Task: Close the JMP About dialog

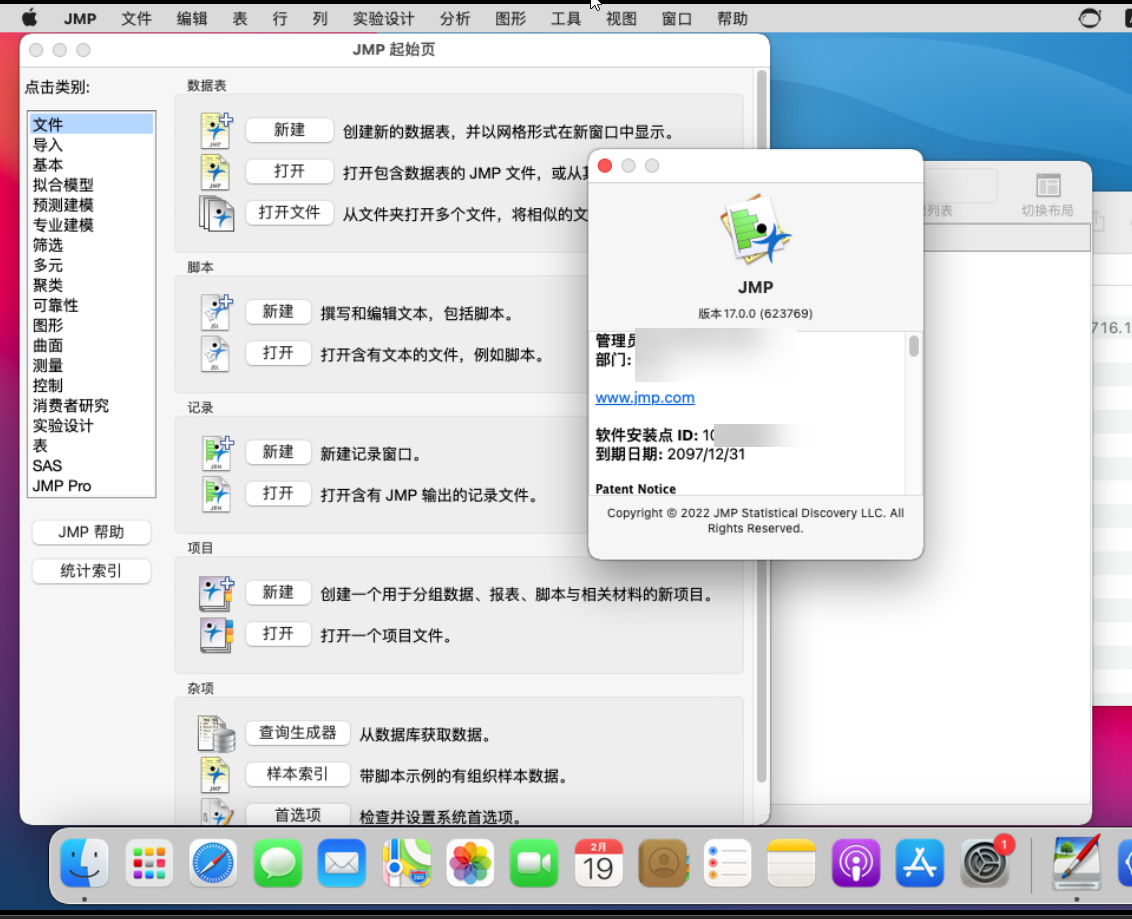Action: pos(605,166)
